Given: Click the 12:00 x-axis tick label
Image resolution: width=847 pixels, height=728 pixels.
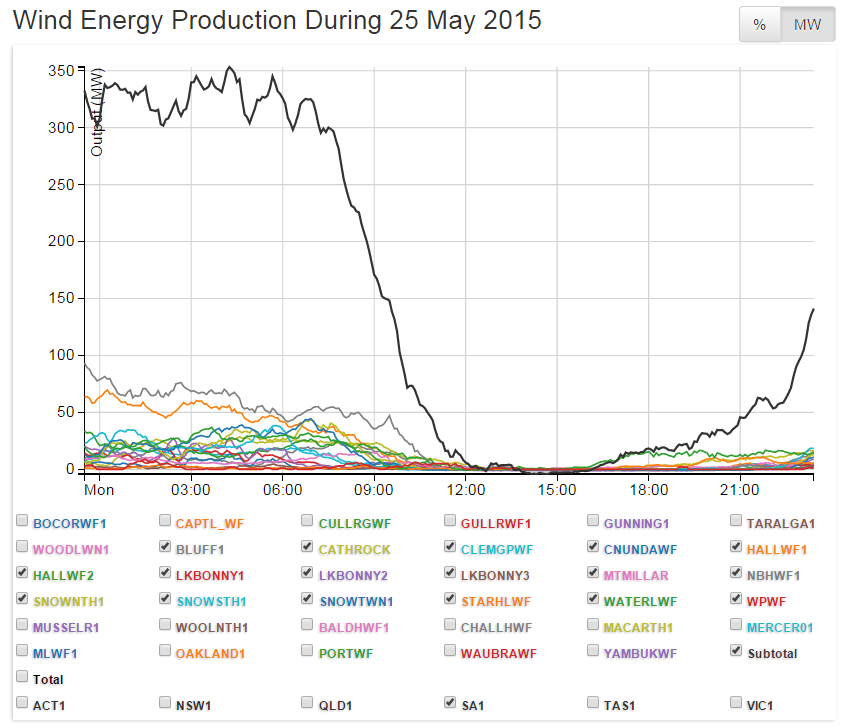Looking at the screenshot, I should coord(465,490).
